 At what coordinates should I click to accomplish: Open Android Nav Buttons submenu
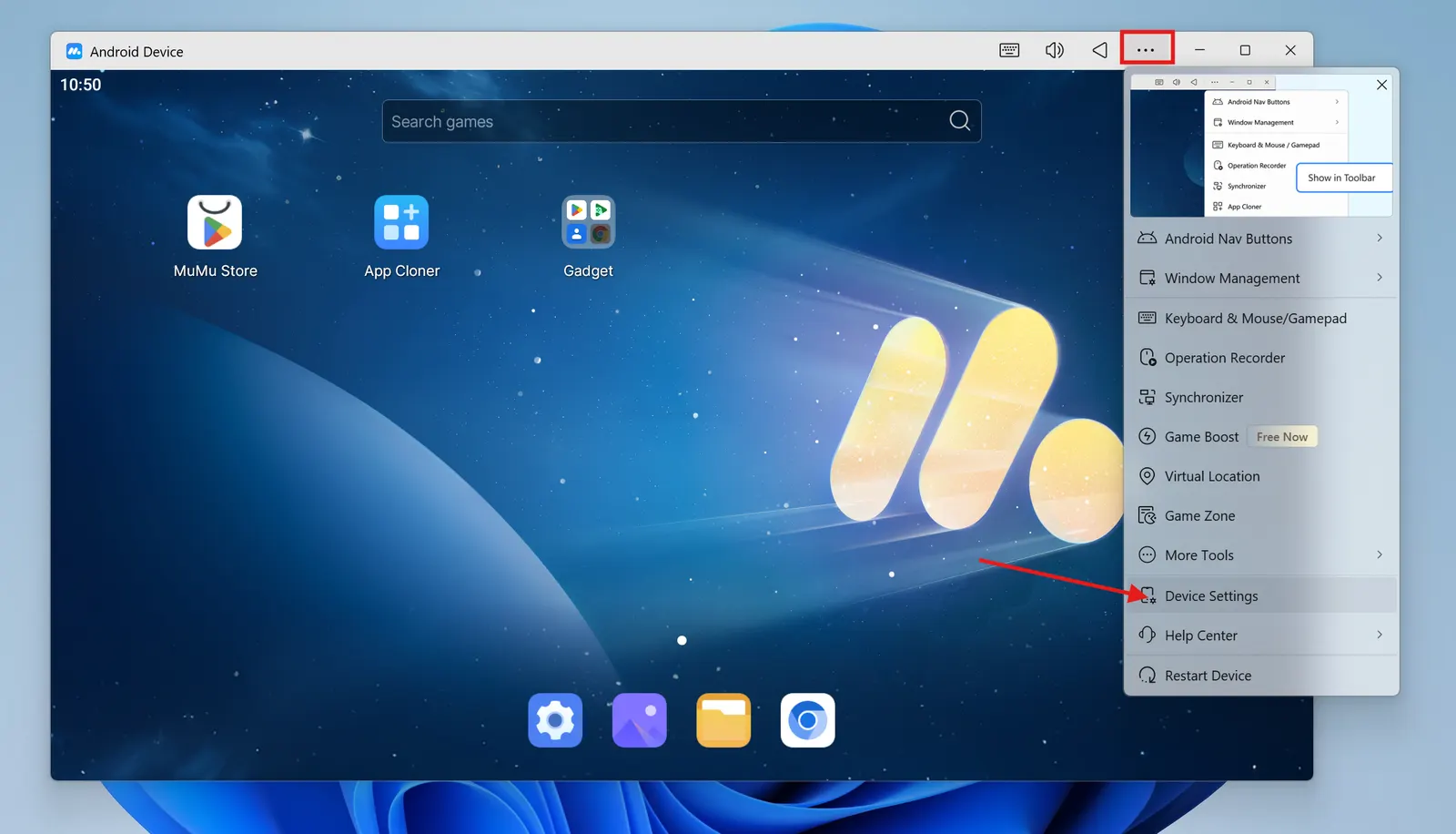[1261, 239]
